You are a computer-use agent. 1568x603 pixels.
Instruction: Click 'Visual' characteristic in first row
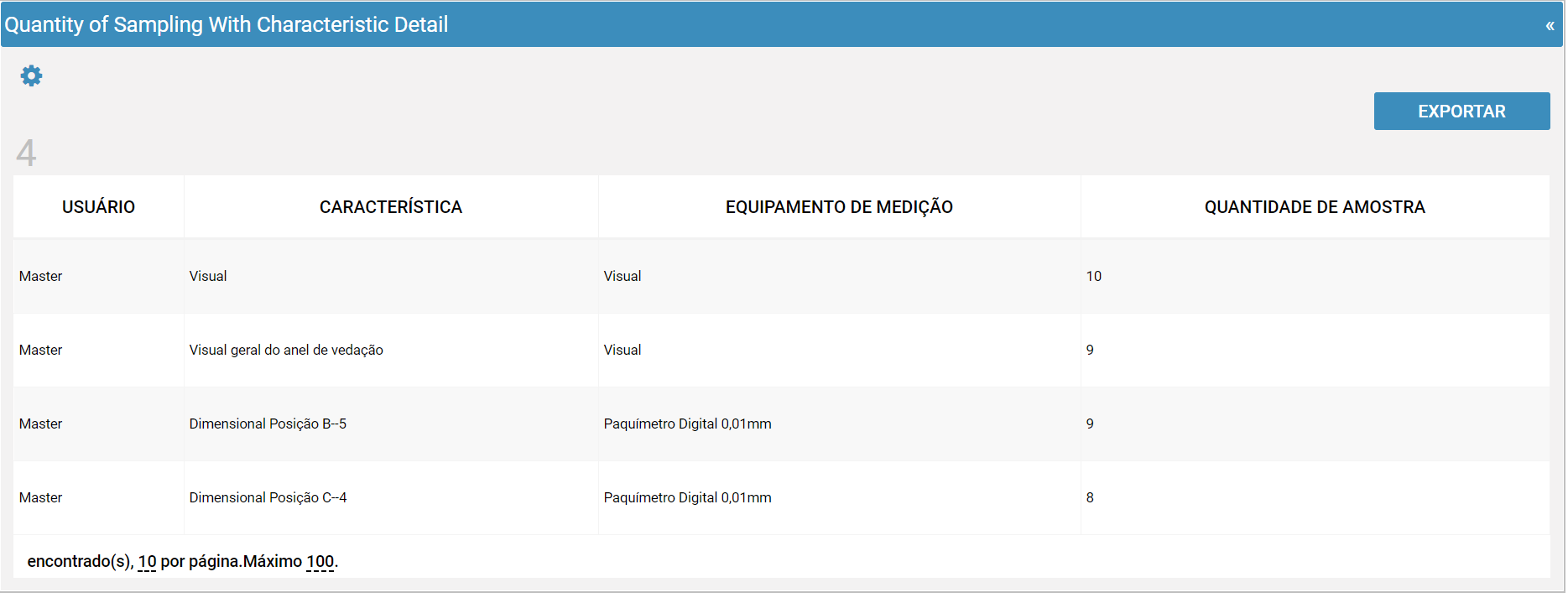208,276
